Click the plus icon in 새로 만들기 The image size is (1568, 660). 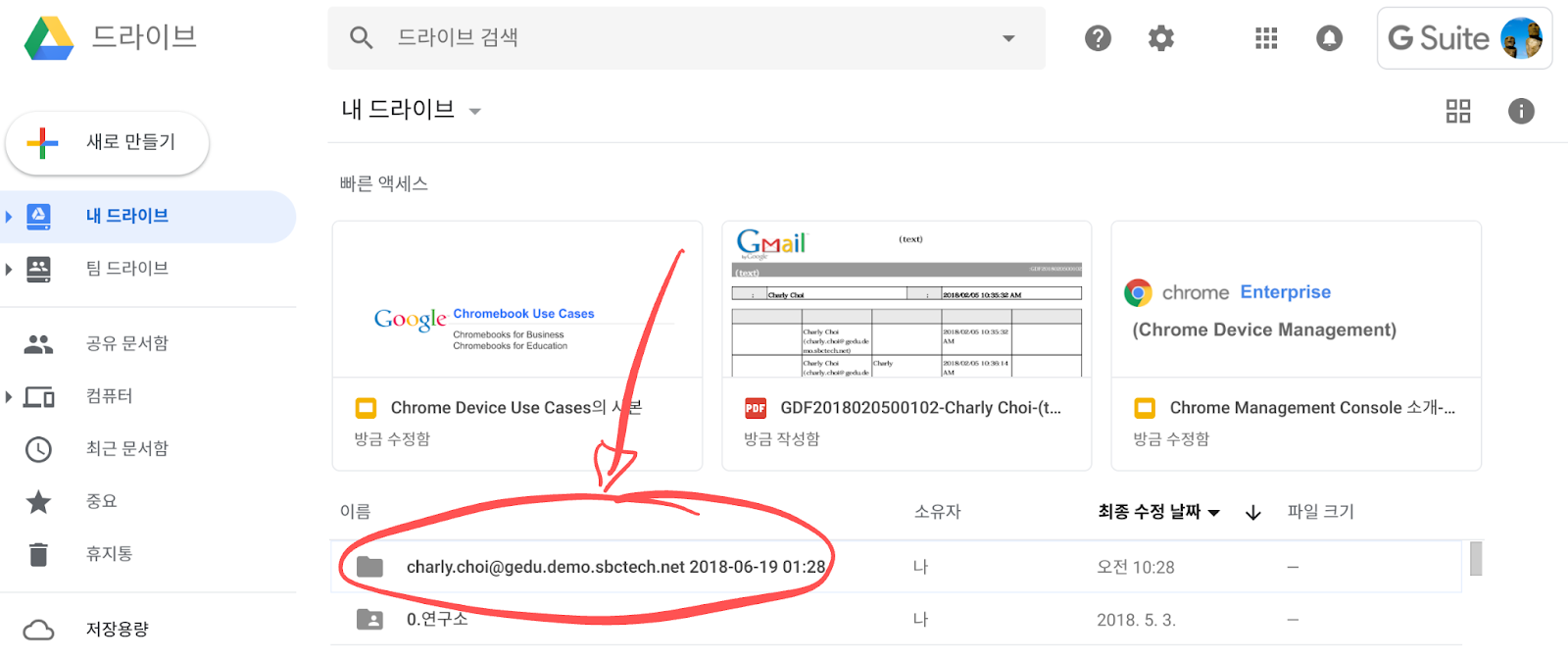pos(42,143)
